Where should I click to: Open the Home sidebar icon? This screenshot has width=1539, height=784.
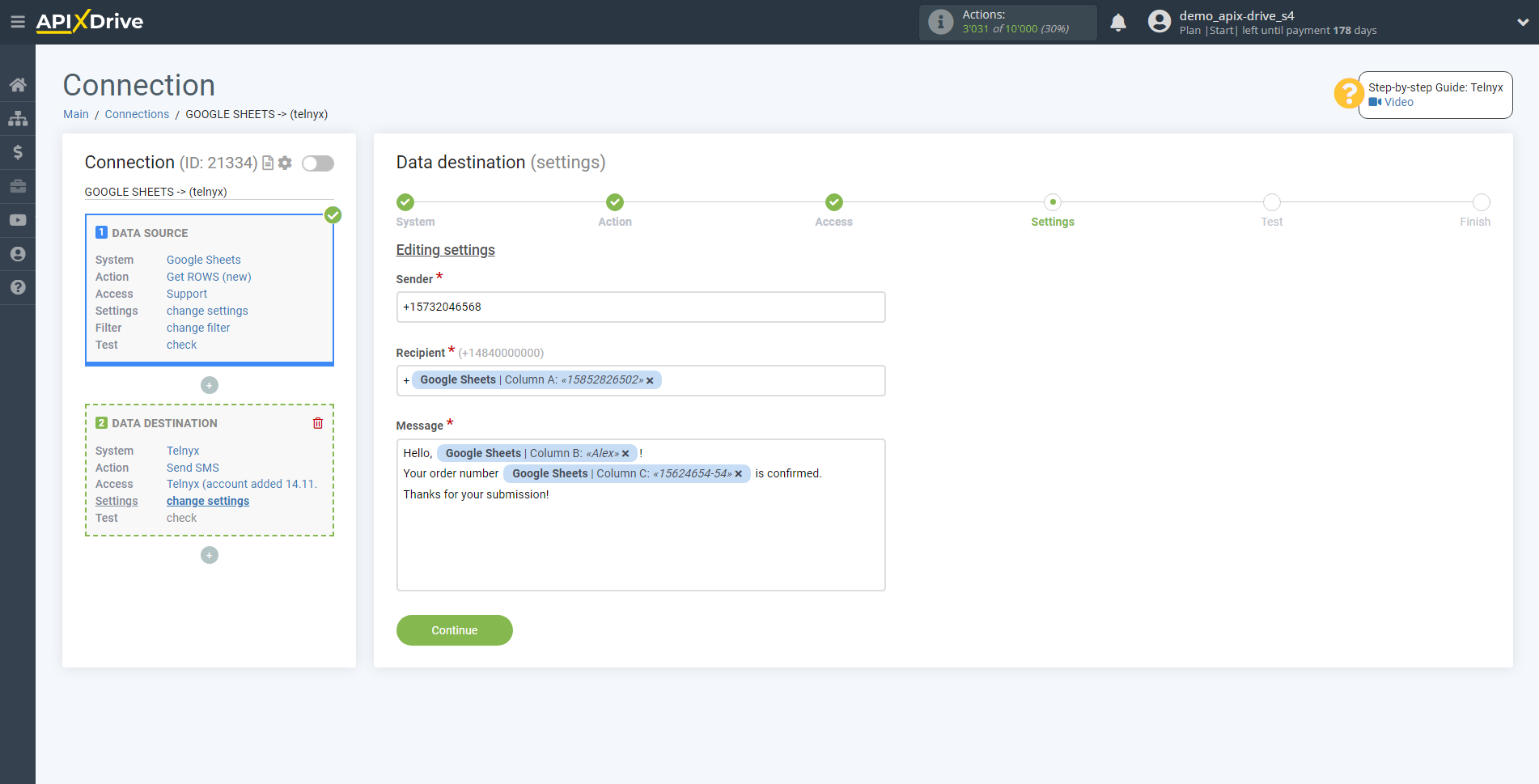(18, 85)
